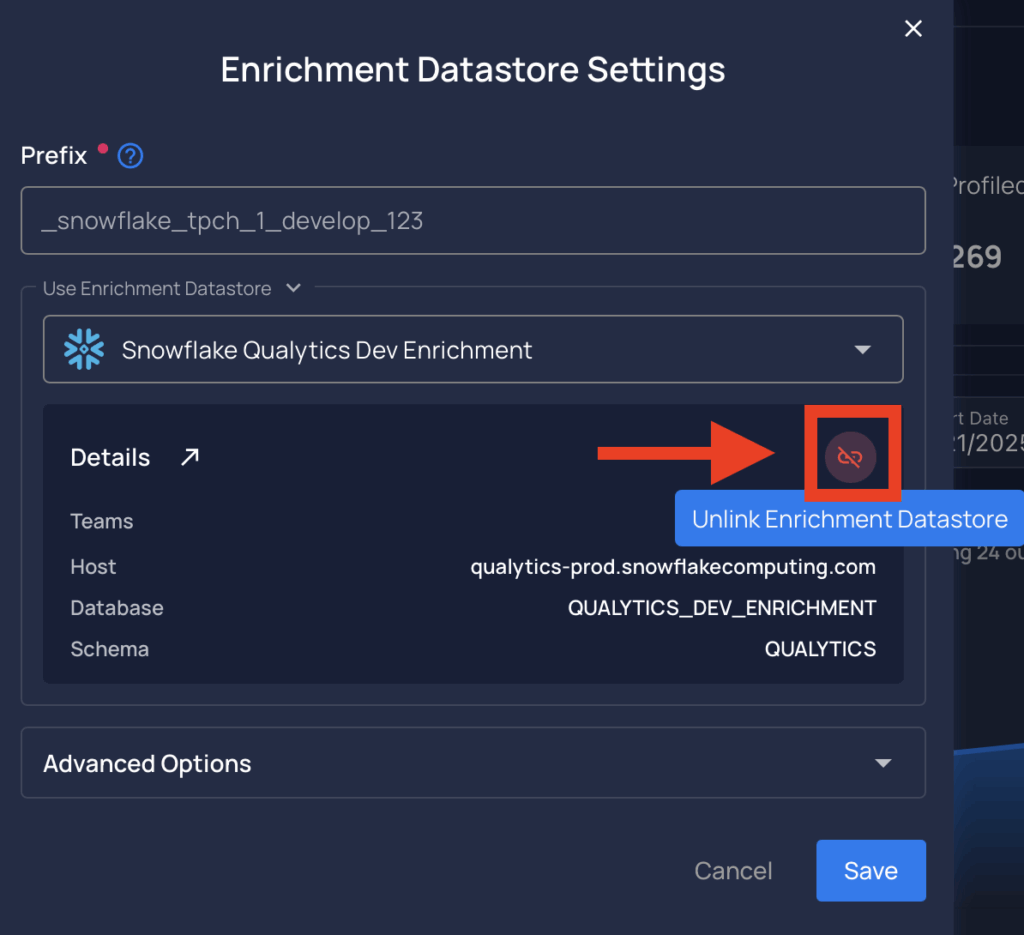Click the Unlink Enrichment Datastore icon
Screen dimensions: 1024x935
point(850,457)
